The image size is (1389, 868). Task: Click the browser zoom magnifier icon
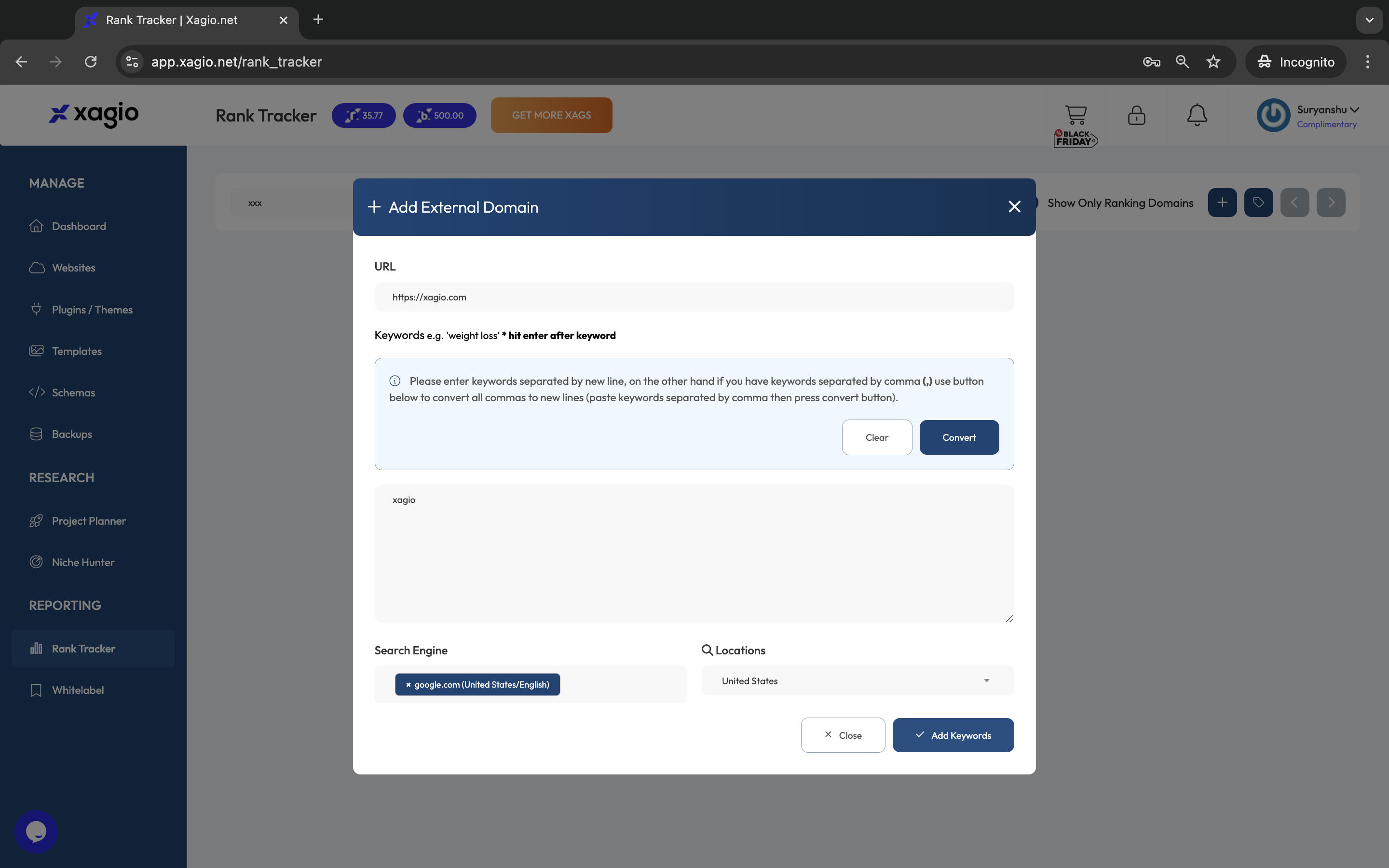pos(1182,62)
